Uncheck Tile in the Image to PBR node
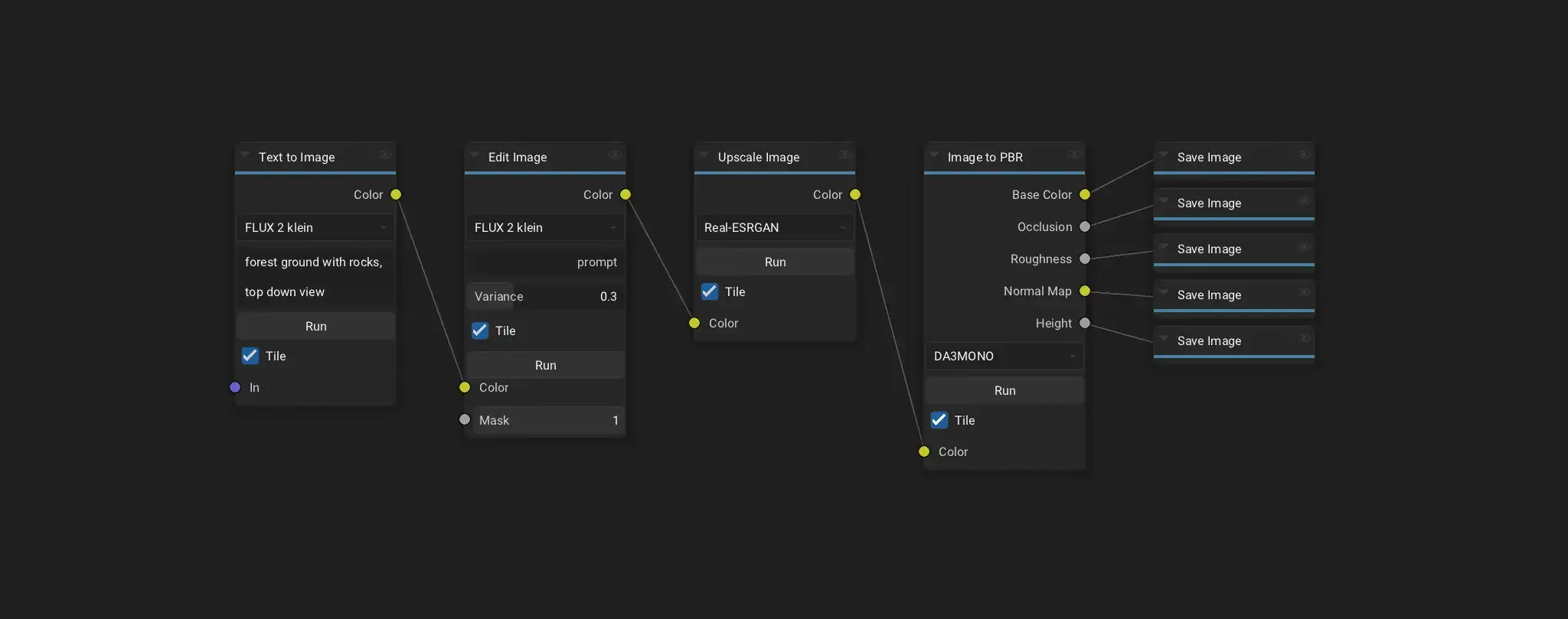This screenshot has height=619, width=1568. (939, 420)
